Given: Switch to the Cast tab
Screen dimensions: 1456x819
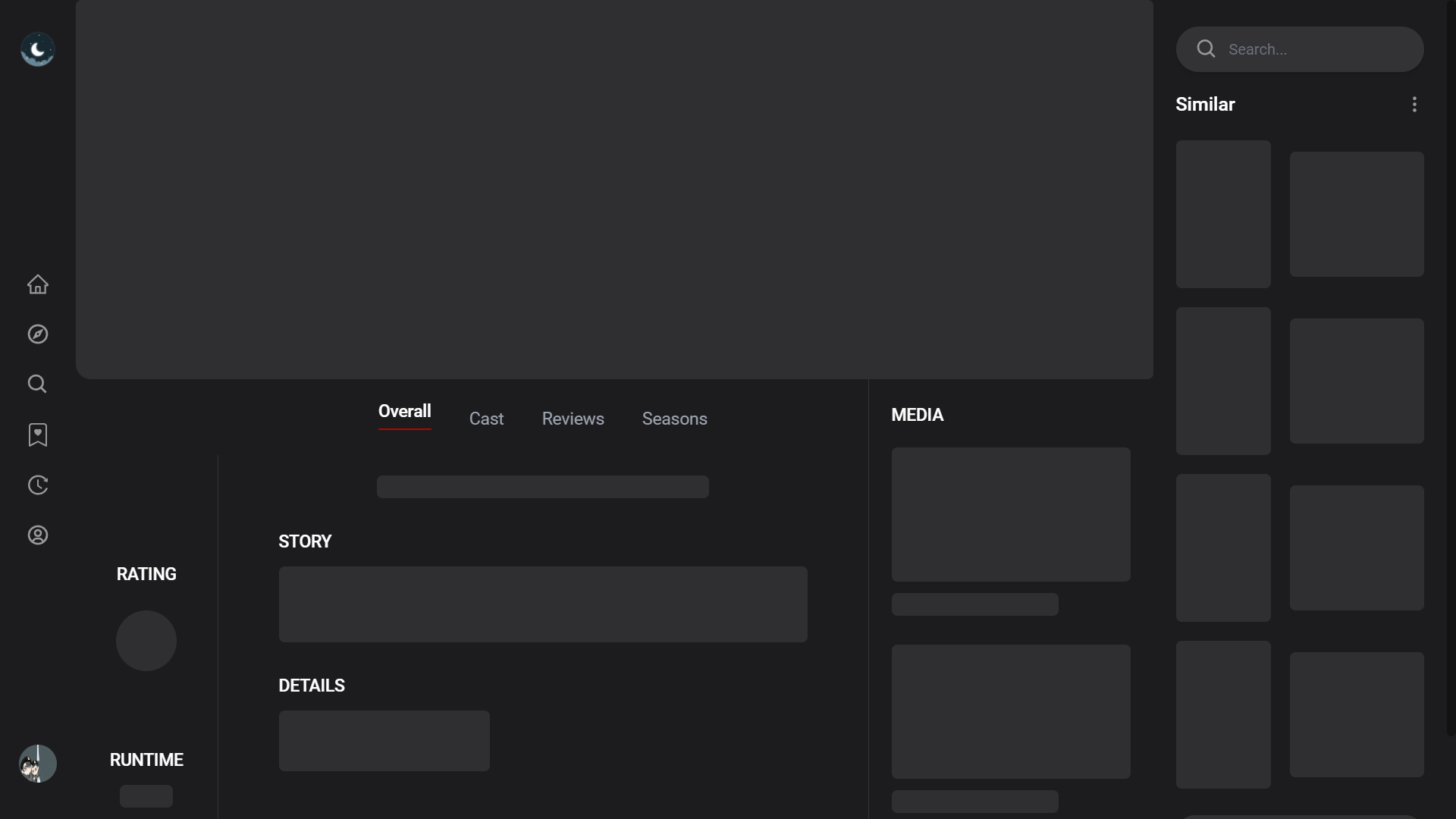Looking at the screenshot, I should point(486,419).
